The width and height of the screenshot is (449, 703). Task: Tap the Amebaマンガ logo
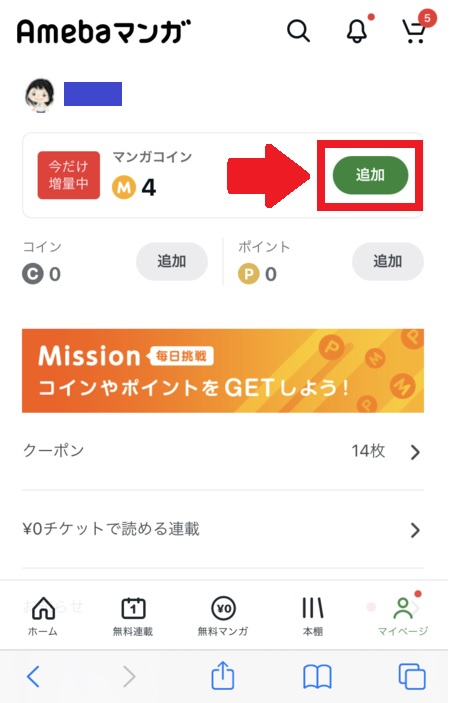point(104,31)
